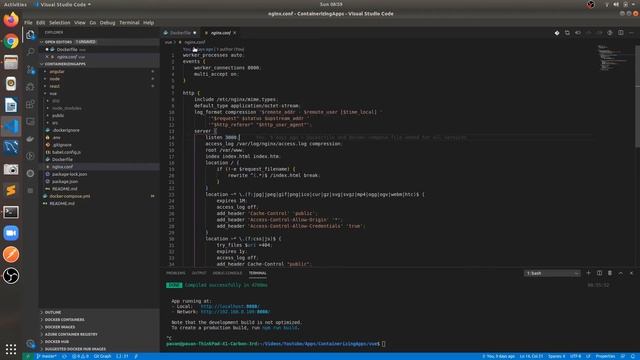Image resolution: width=640 pixels, height=360 pixels.
Task: Launch Firefox from the Ubuntu dock
Action: click(11, 20)
